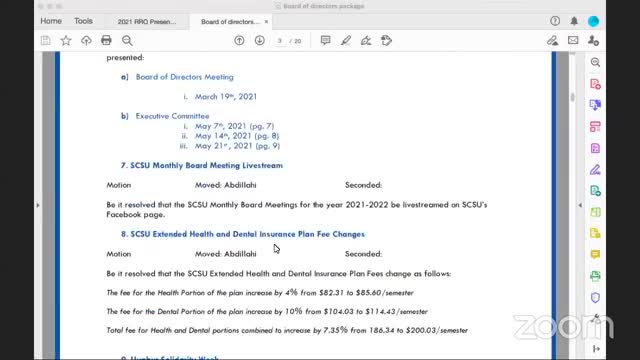Switch to the Home tab
This screenshot has height=360, width=640.
point(51,21)
